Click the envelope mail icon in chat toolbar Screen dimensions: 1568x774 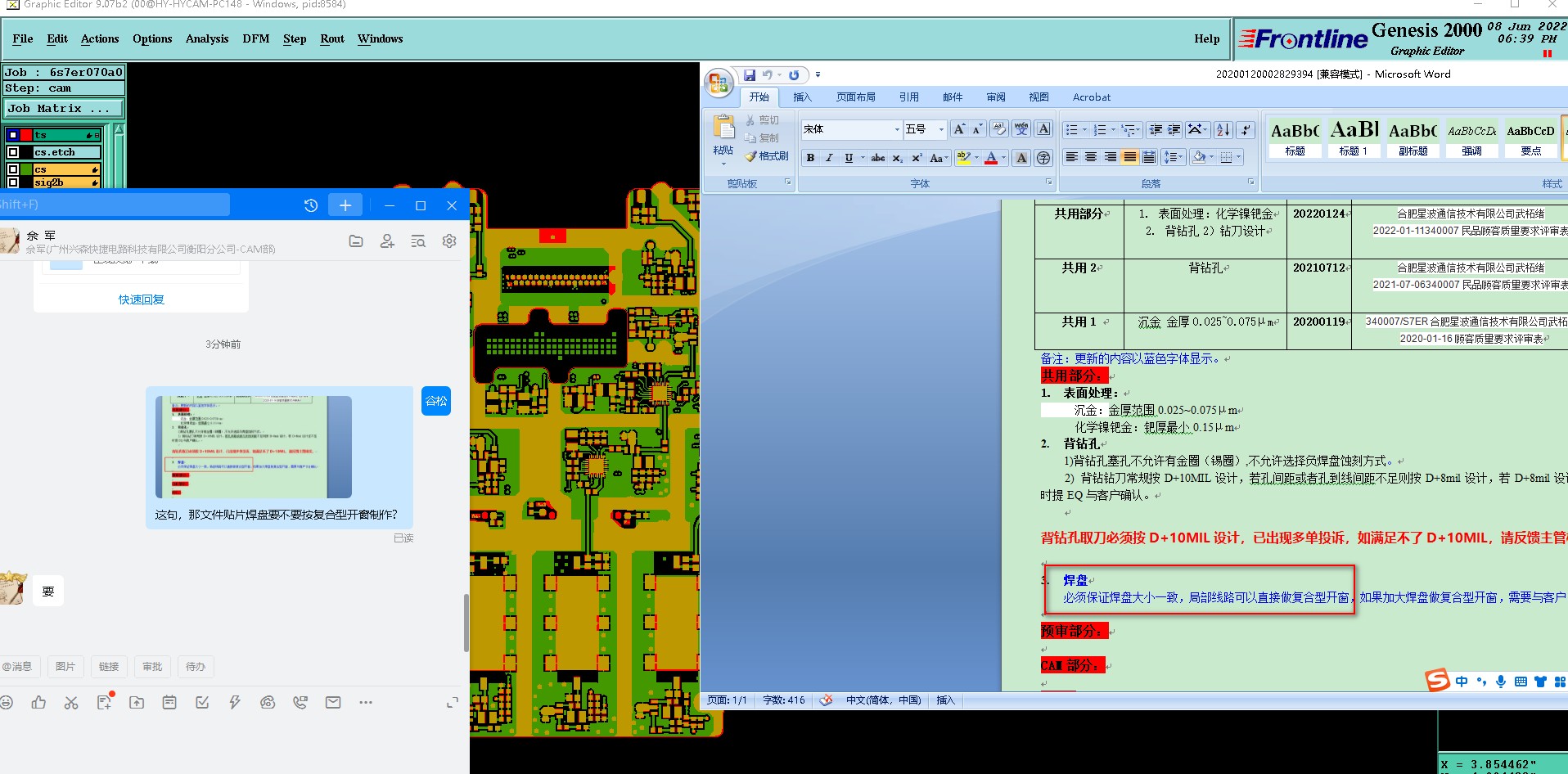(x=333, y=702)
